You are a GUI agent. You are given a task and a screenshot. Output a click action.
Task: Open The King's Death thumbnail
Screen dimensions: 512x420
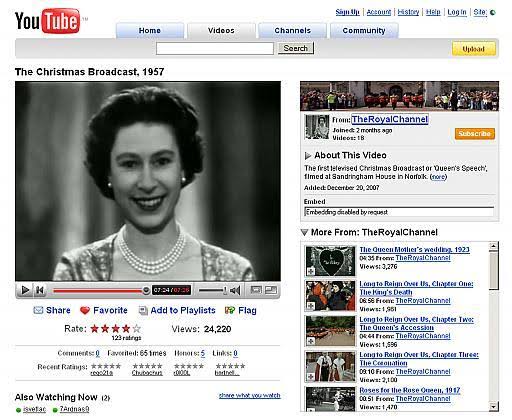330,296
